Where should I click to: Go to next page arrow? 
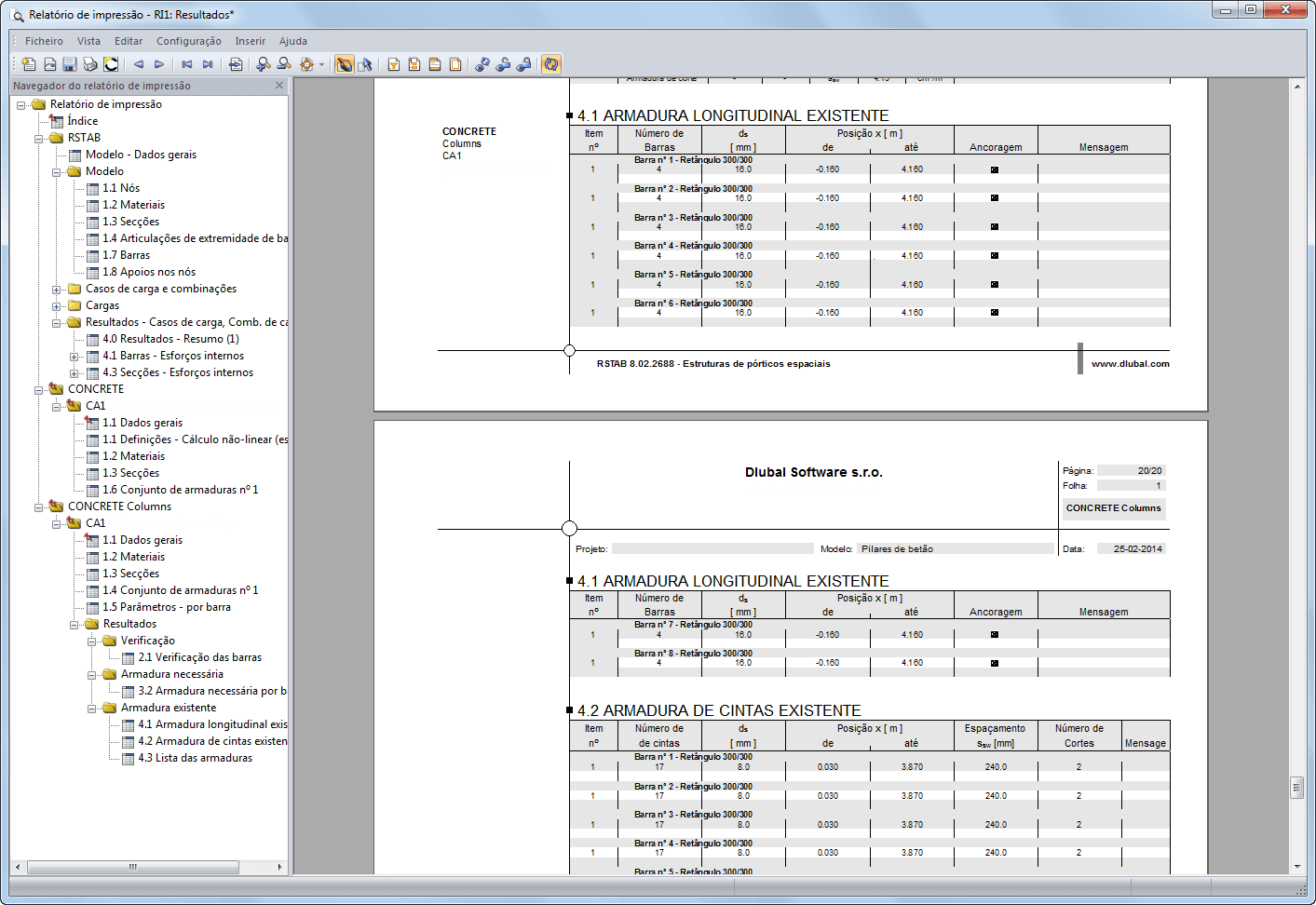159,64
